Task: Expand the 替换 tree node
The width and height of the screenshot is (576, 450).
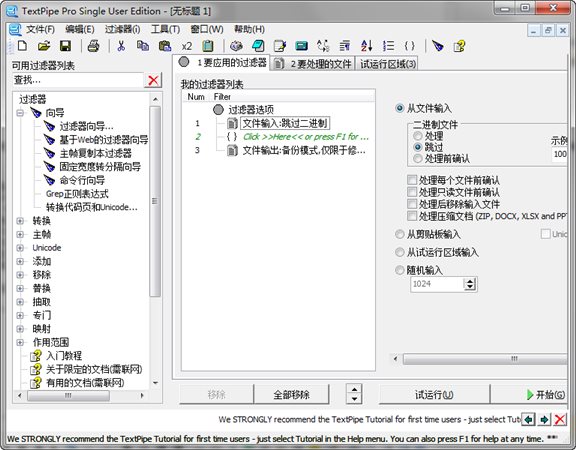Action: click(20, 288)
